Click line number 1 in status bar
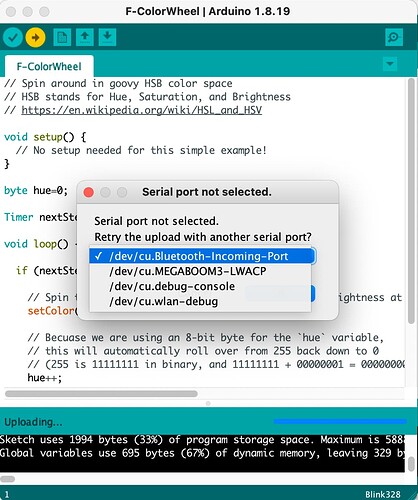The height and width of the screenshot is (500, 418). [x=7, y=494]
